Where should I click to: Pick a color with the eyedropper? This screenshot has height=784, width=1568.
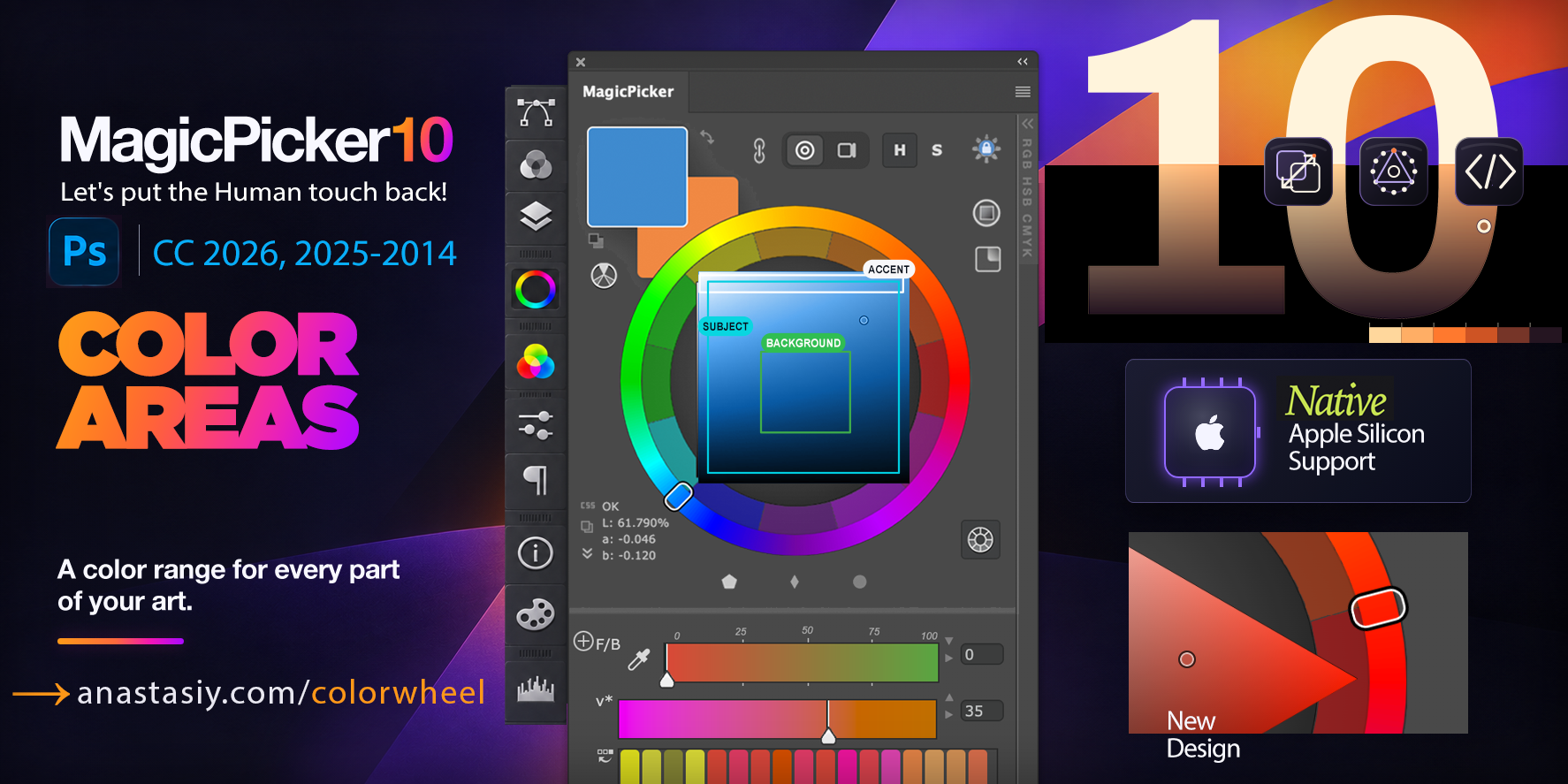[x=638, y=659]
